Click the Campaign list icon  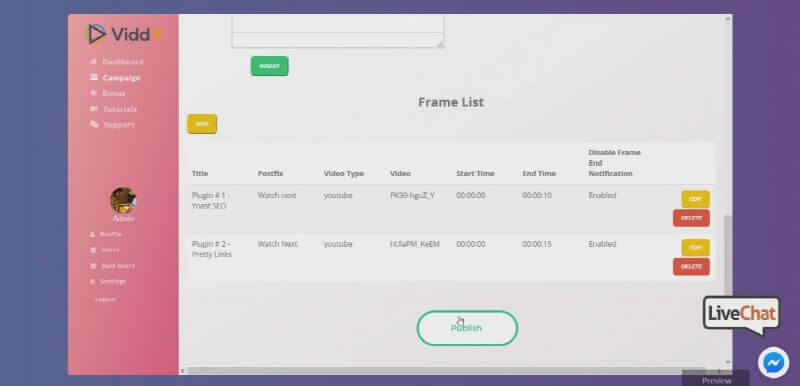[93, 78]
